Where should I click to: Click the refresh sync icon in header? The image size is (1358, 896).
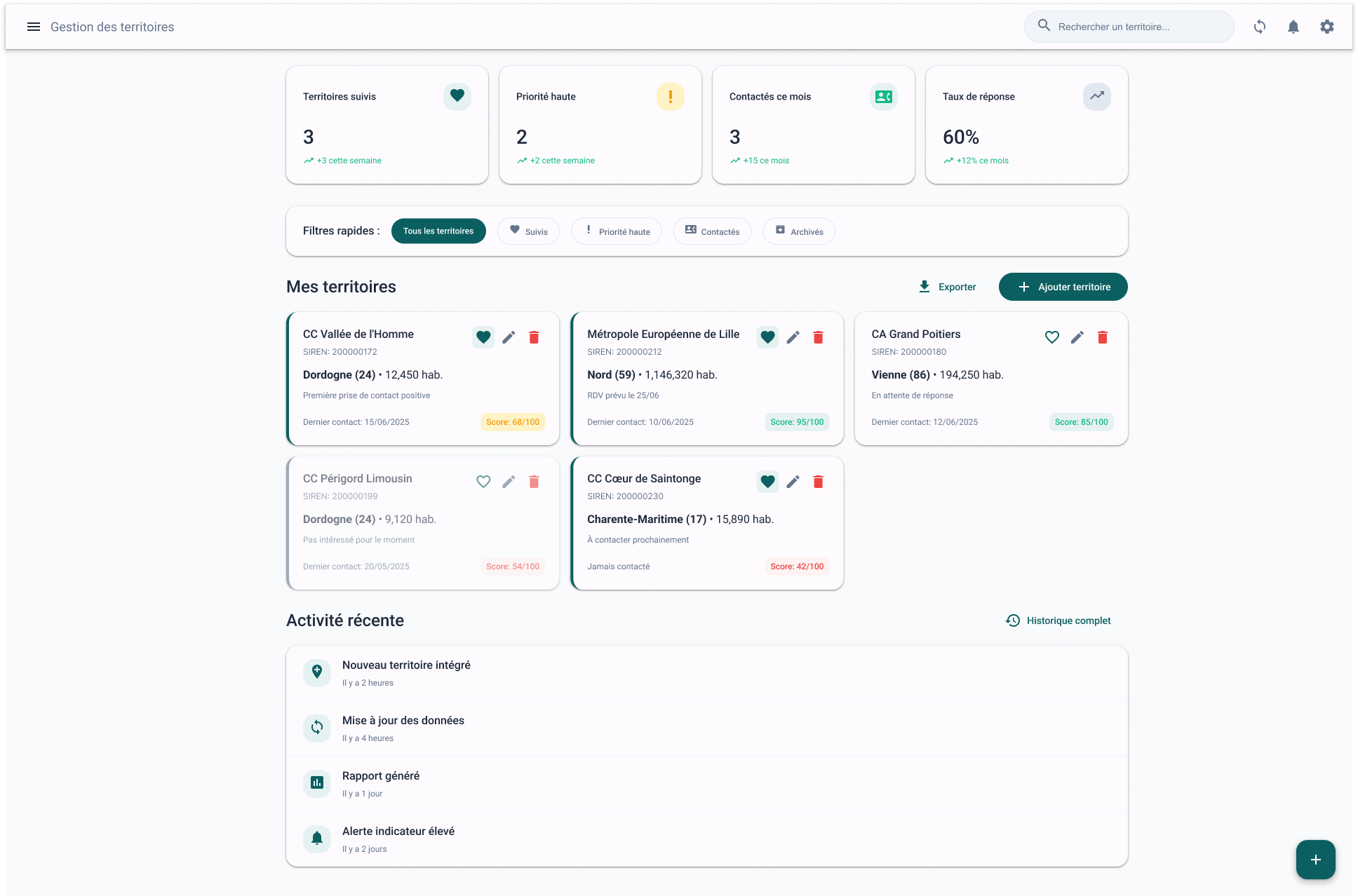(x=1260, y=27)
